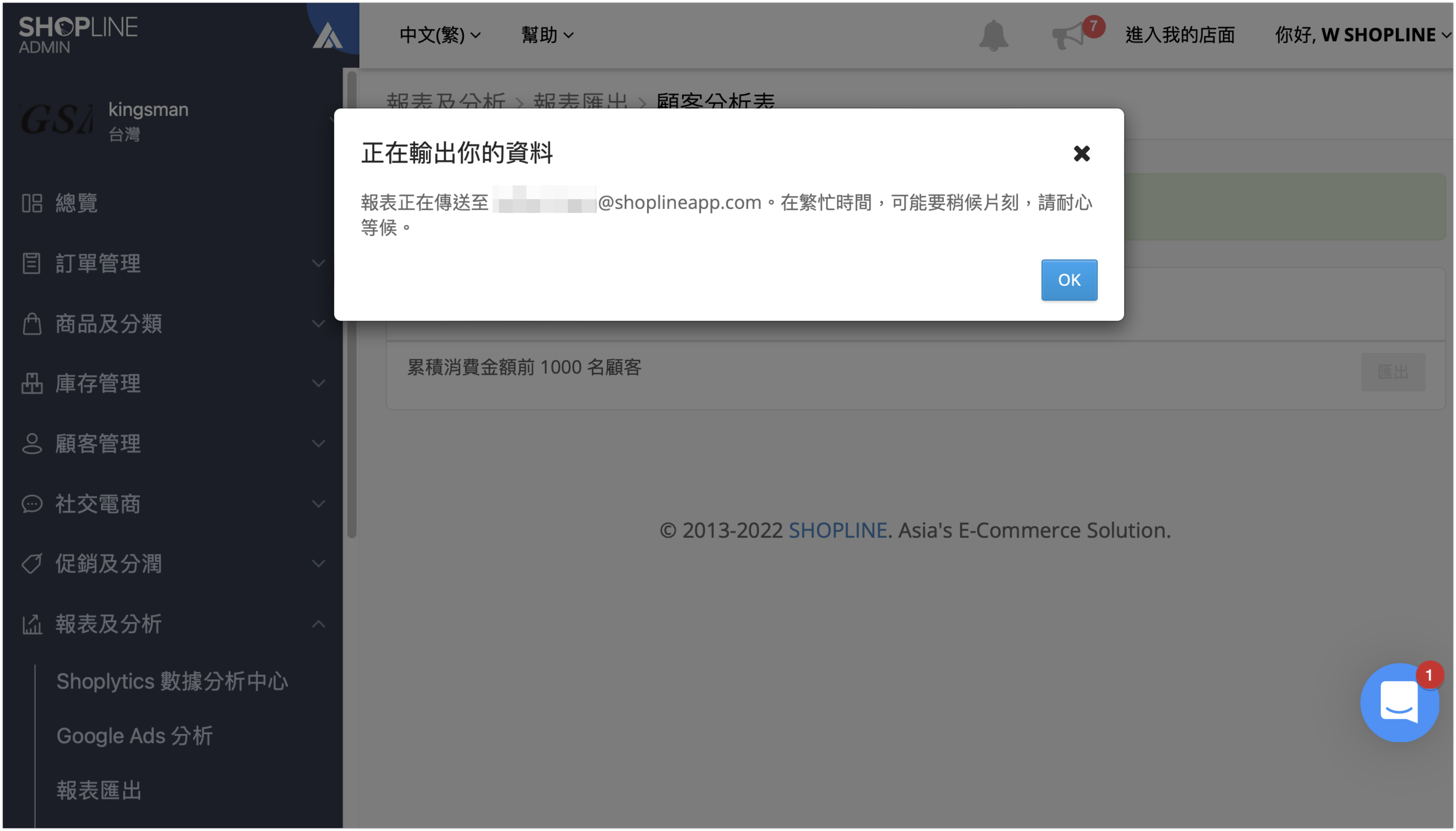Open Google Ads 分析 submenu item
The image size is (1456, 831).
point(135,736)
